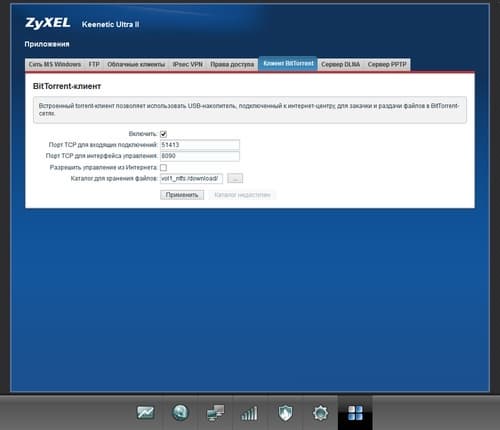This screenshot has width=500, height=430.
Task: Click the ZyXEL logo
Action: pos(48,23)
